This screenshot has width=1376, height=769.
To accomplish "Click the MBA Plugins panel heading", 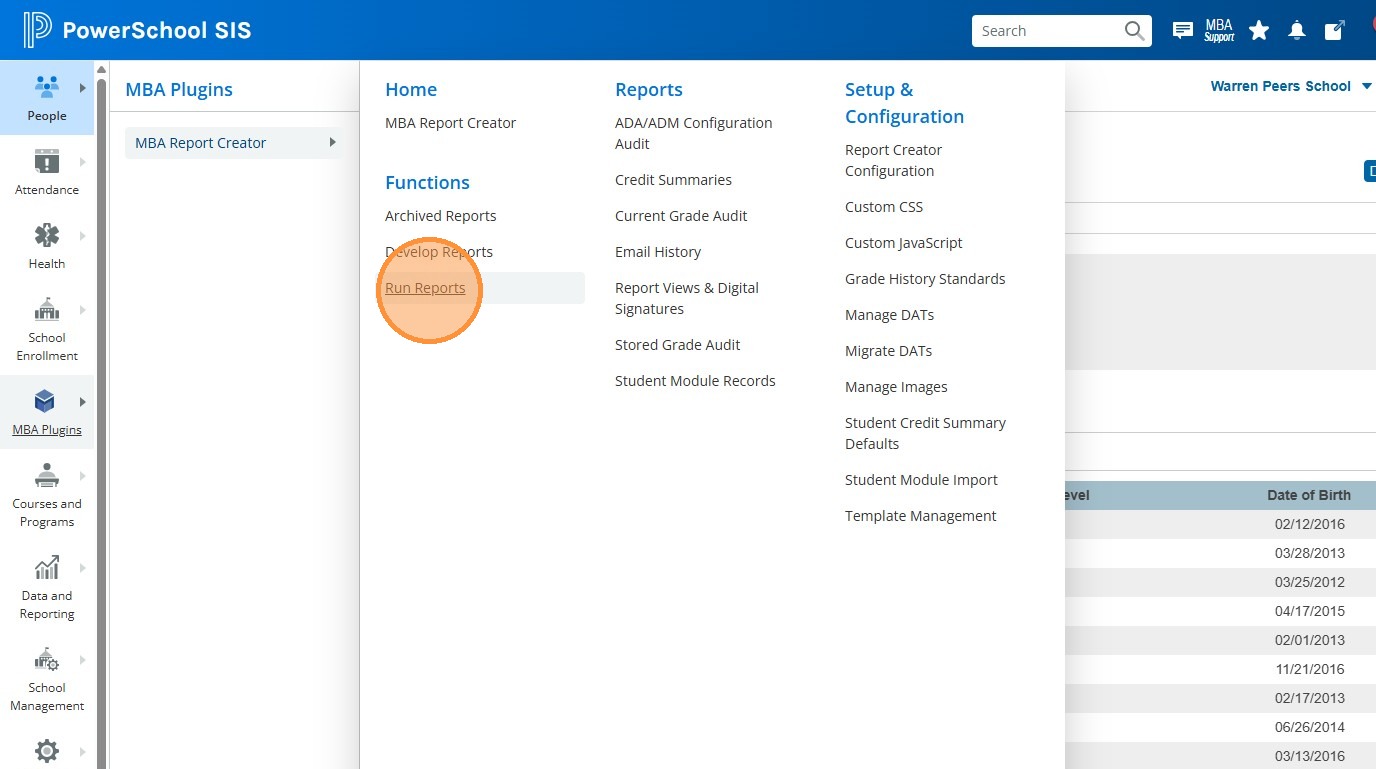I will pos(179,89).
